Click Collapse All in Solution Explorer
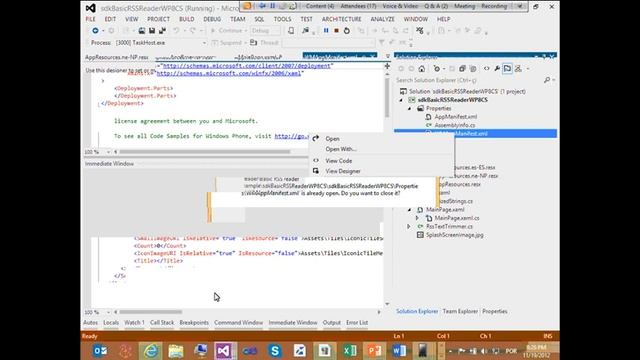640x360 pixels. point(462,69)
